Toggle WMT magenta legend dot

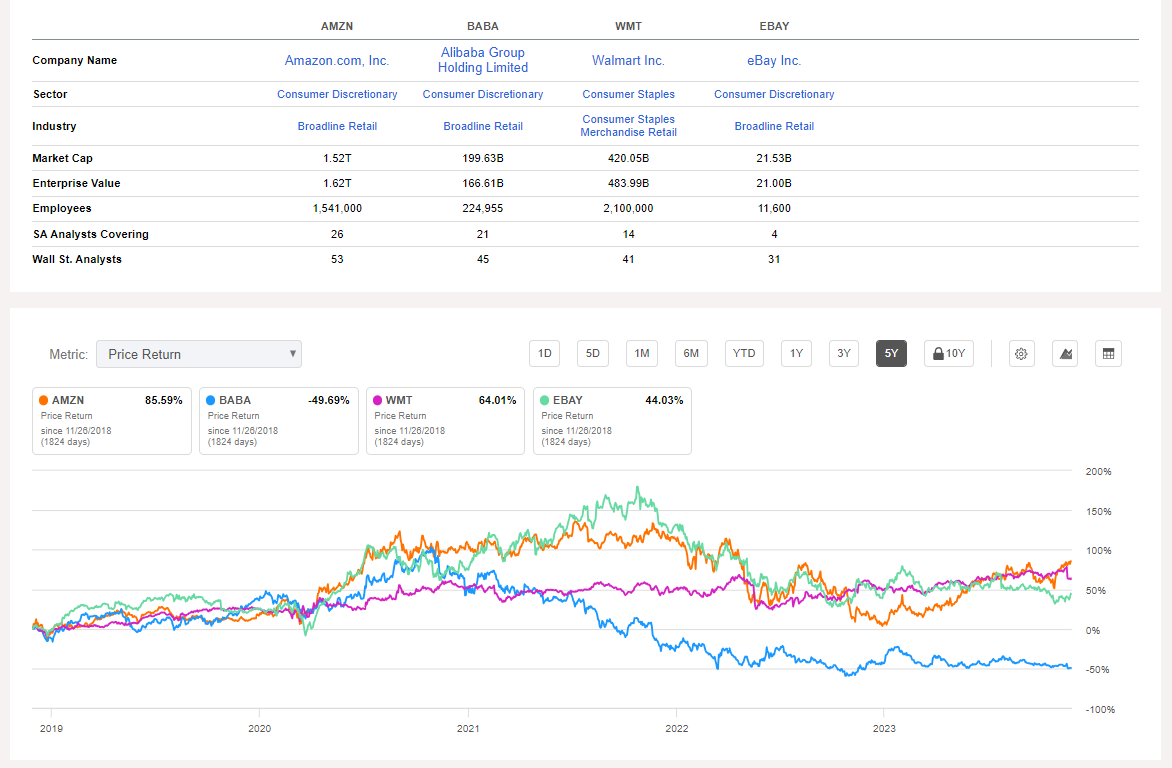click(377, 401)
